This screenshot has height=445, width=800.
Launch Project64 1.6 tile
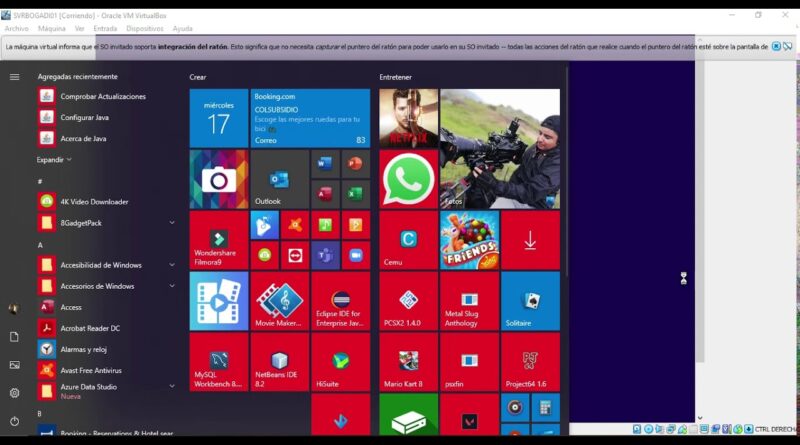coord(530,362)
